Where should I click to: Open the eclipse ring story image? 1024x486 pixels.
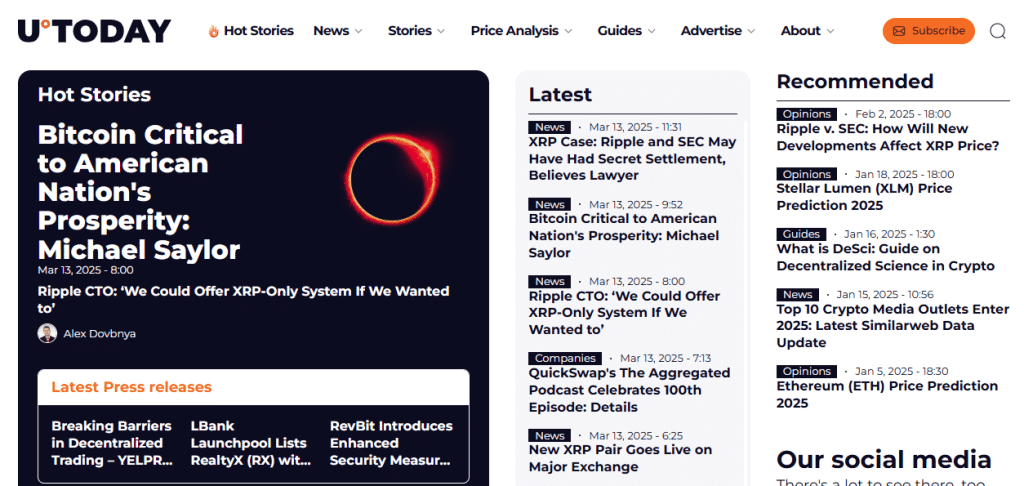point(391,179)
